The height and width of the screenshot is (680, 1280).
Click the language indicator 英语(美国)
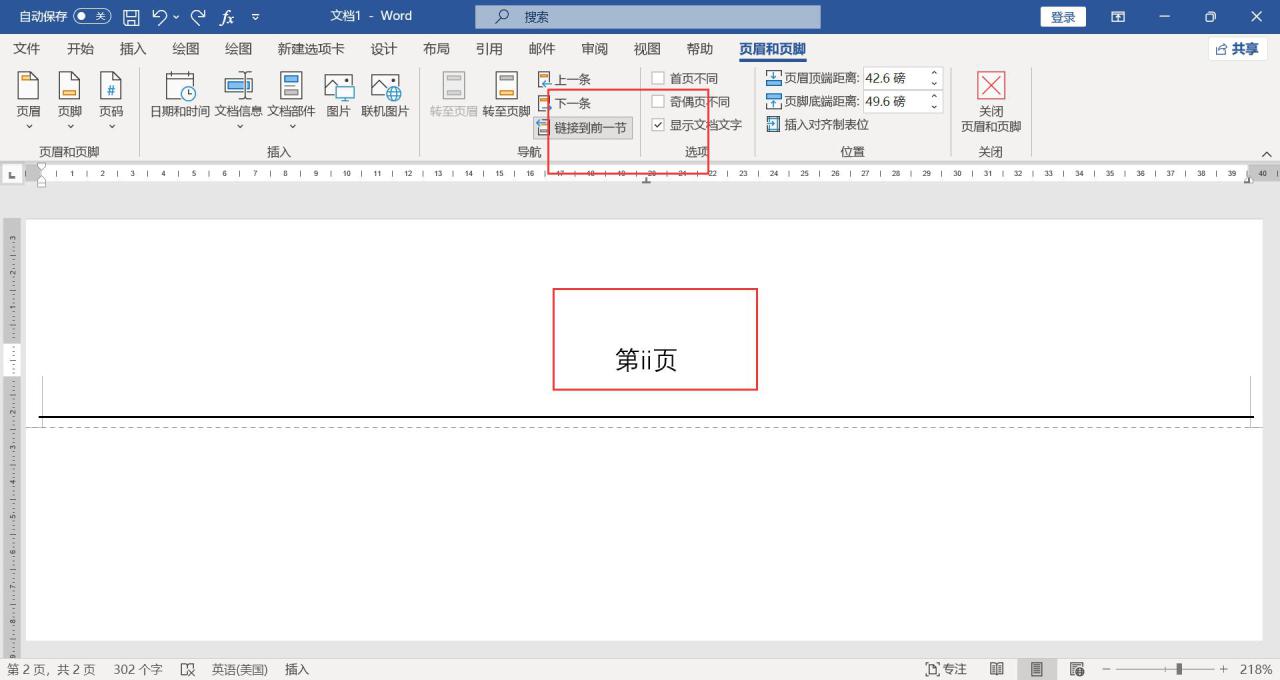click(240, 669)
